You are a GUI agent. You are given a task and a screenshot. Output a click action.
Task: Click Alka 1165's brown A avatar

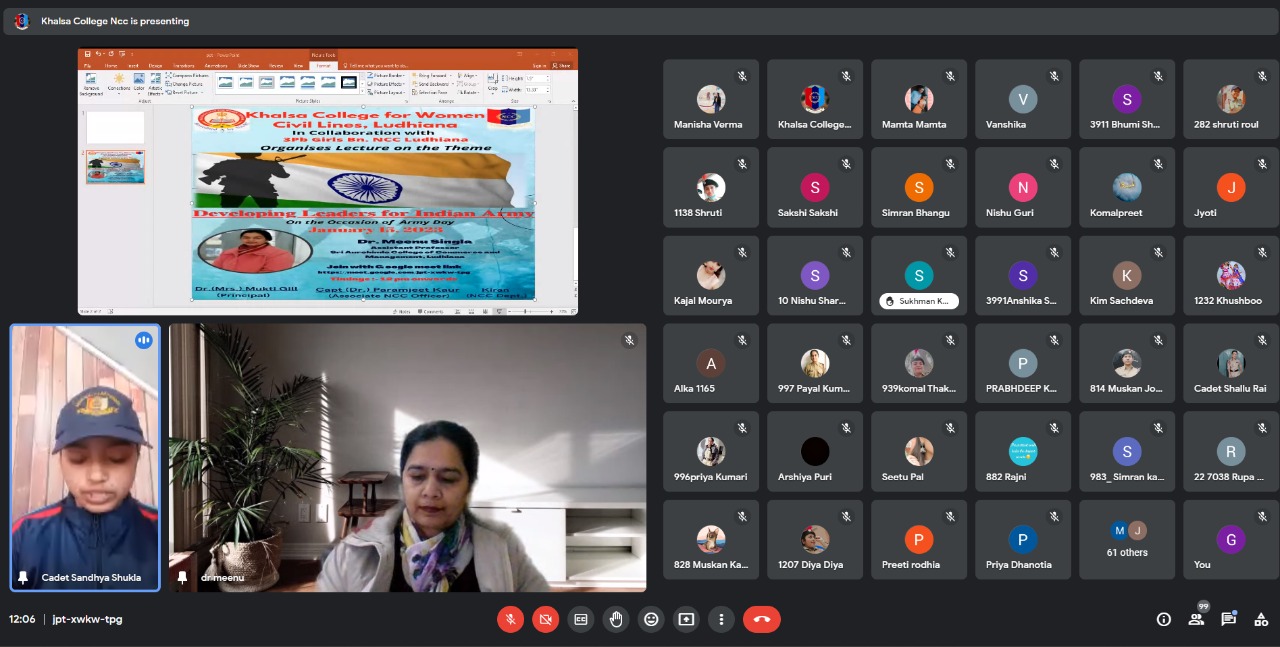click(x=710, y=365)
